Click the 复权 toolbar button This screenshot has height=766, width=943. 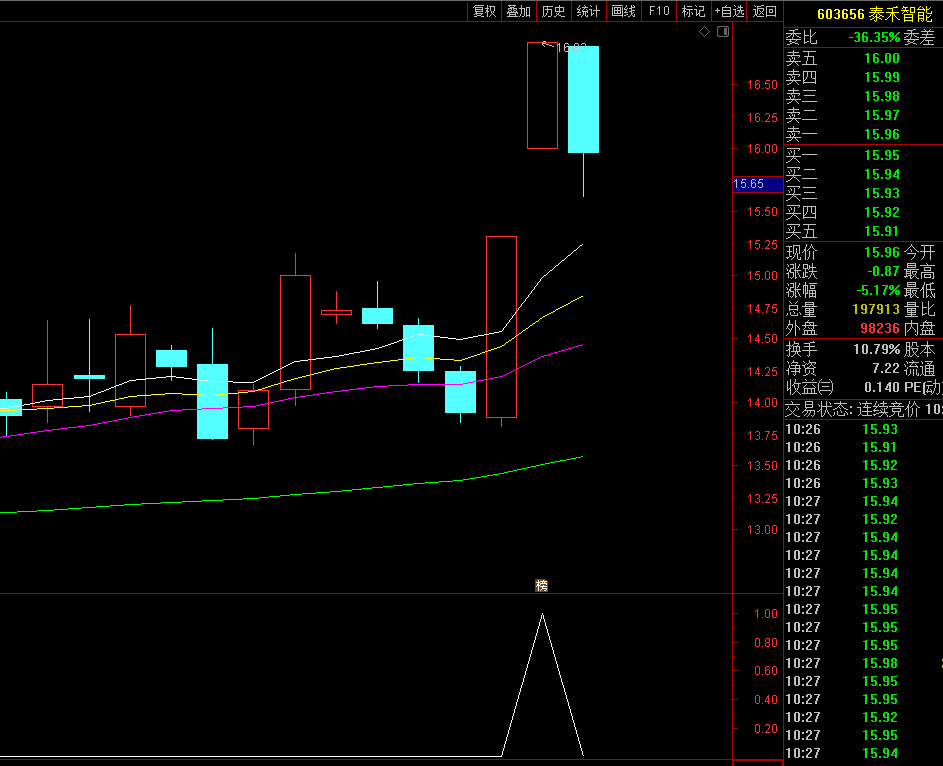tap(484, 11)
